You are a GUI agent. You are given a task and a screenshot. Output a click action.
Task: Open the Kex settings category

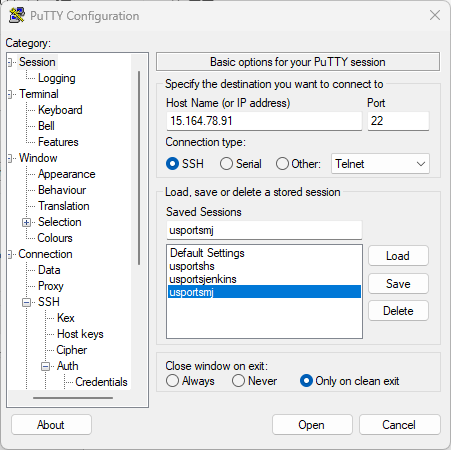tap(66, 318)
